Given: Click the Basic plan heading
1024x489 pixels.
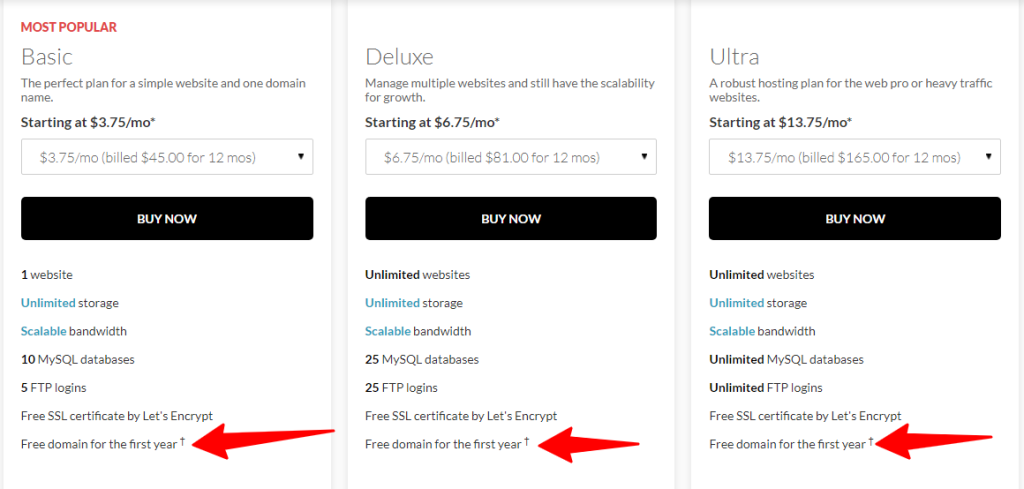Looking at the screenshot, I should click(x=47, y=56).
